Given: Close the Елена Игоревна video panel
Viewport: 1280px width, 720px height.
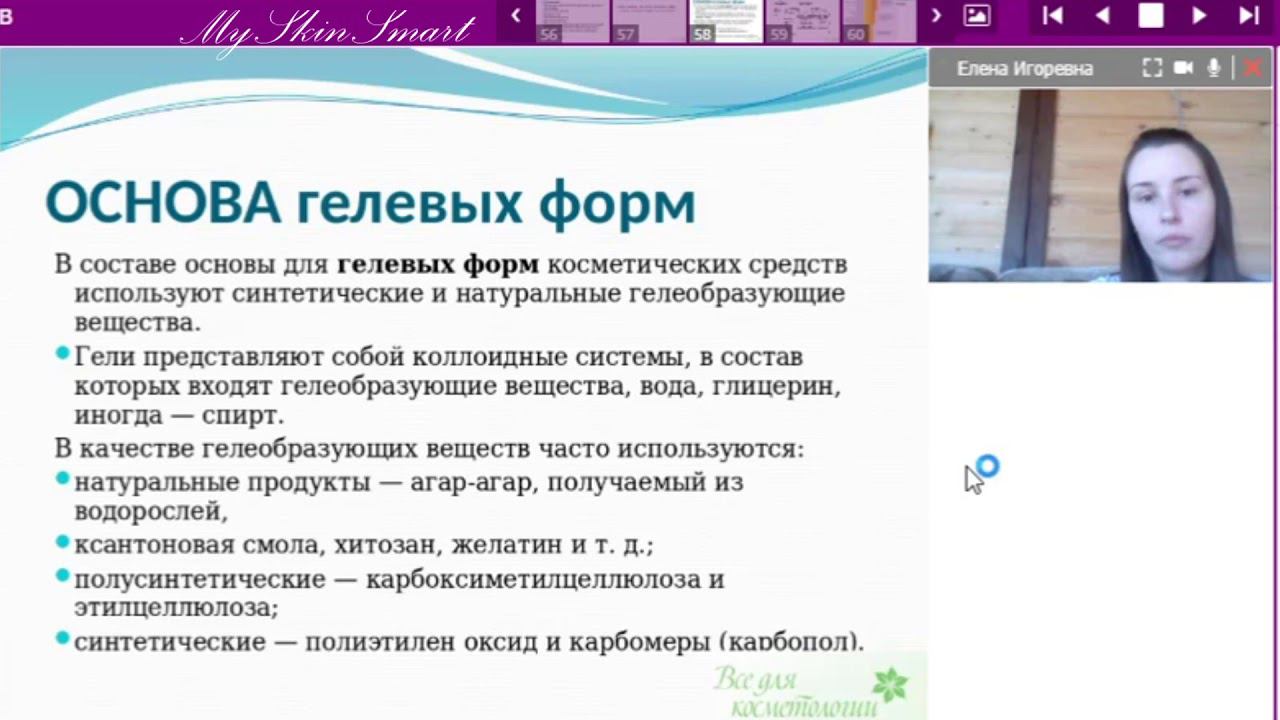Looking at the screenshot, I should point(1252,68).
